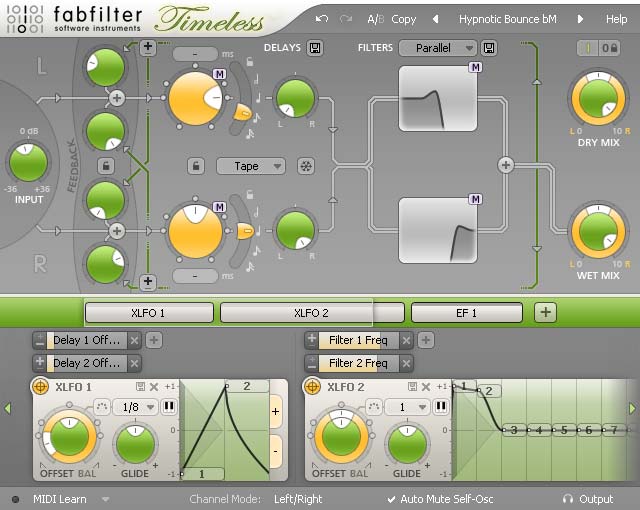The image size is (640, 510).
Task: Click the Delay 1 Off... modulation slot
Action: 87,340
